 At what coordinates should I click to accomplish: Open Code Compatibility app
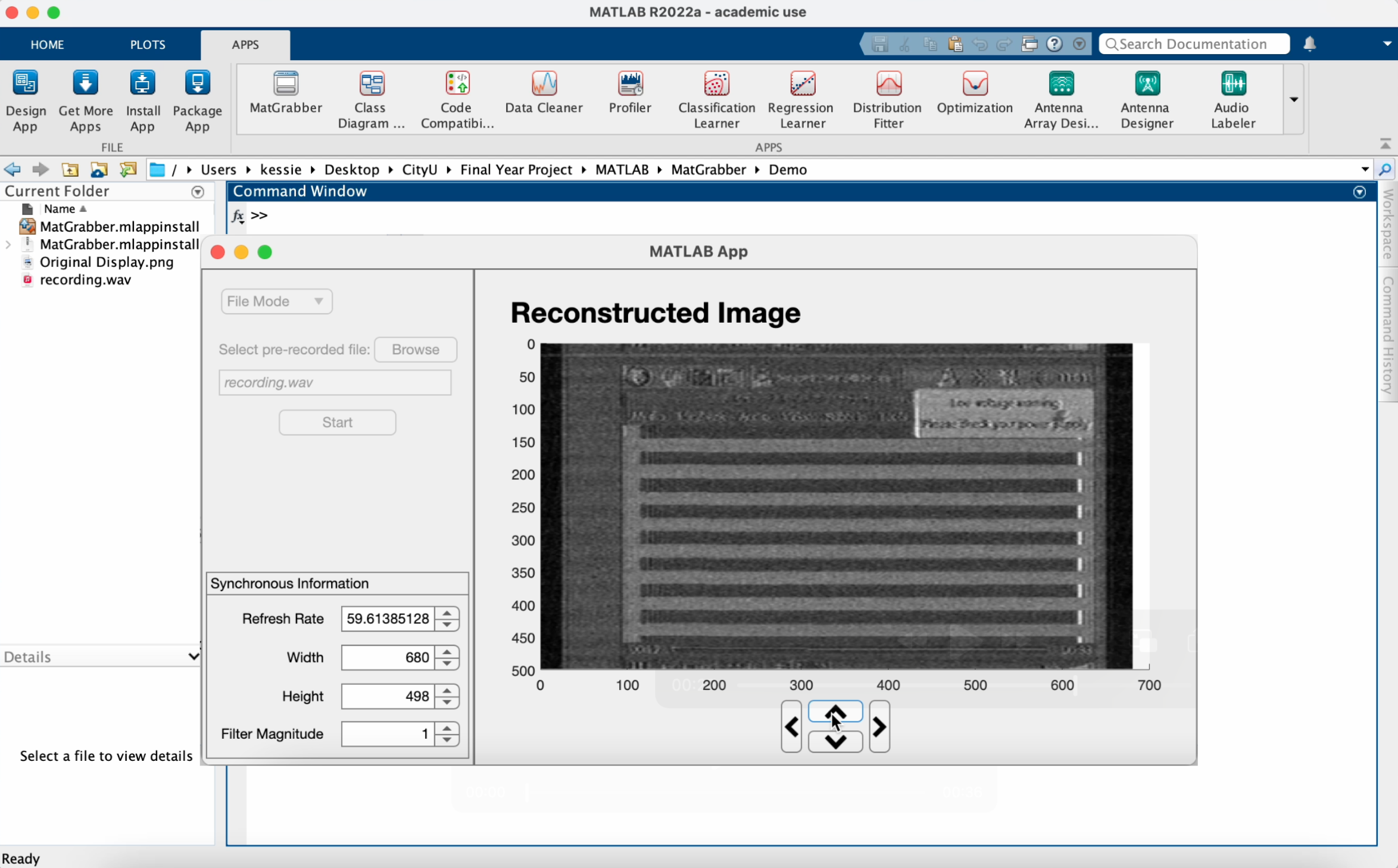pyautogui.click(x=457, y=100)
